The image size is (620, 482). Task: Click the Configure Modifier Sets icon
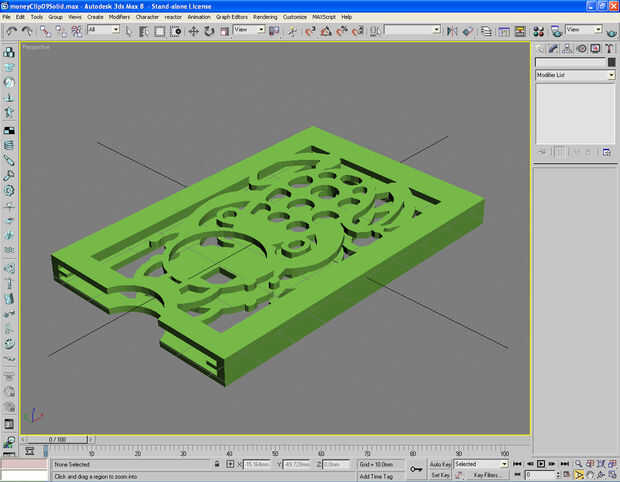[607, 152]
